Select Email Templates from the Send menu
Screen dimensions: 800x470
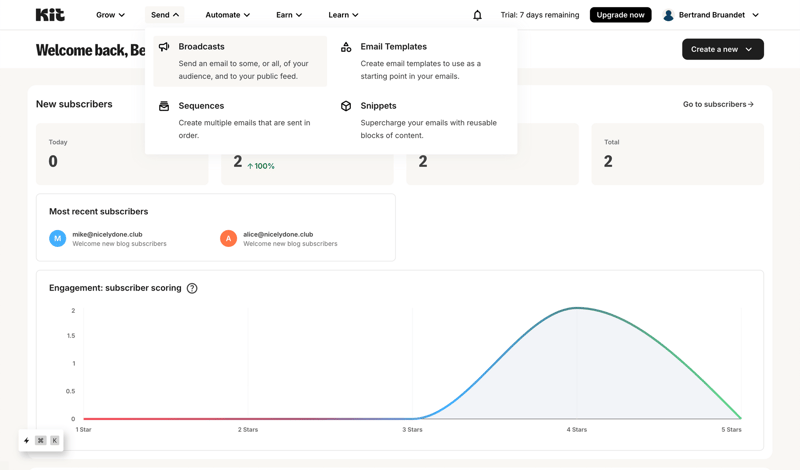point(422,61)
